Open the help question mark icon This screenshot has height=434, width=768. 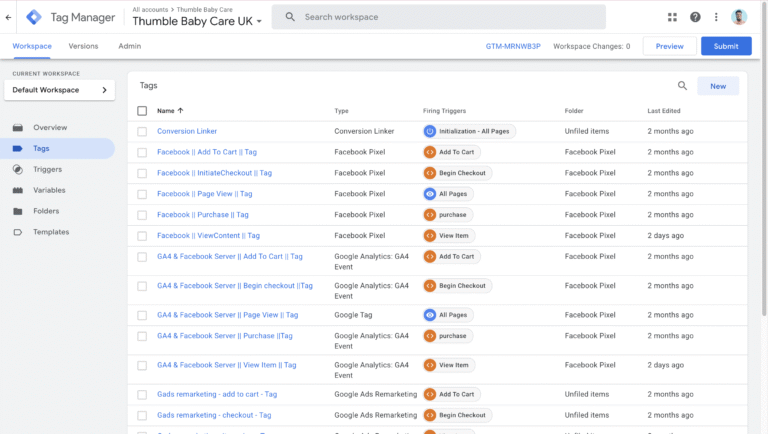[695, 17]
